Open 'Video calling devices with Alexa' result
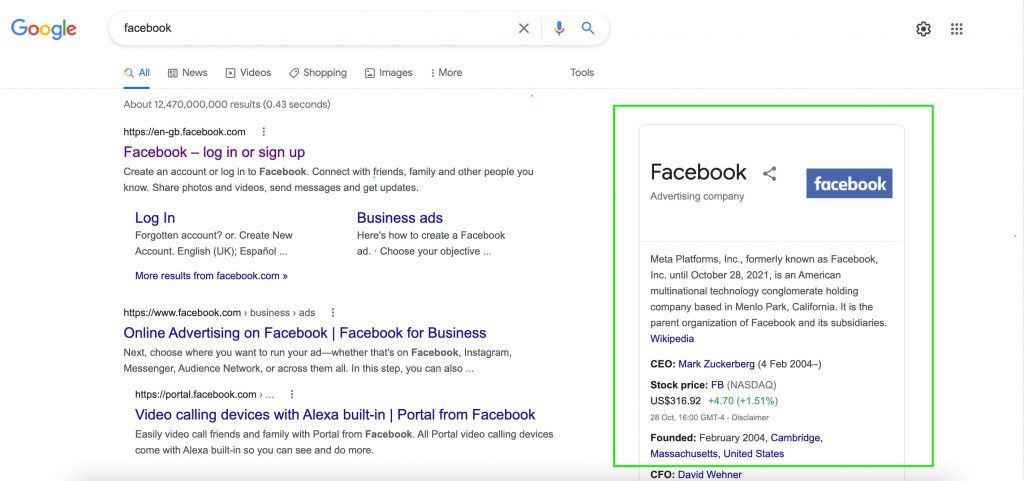1024x481 pixels. (335, 414)
